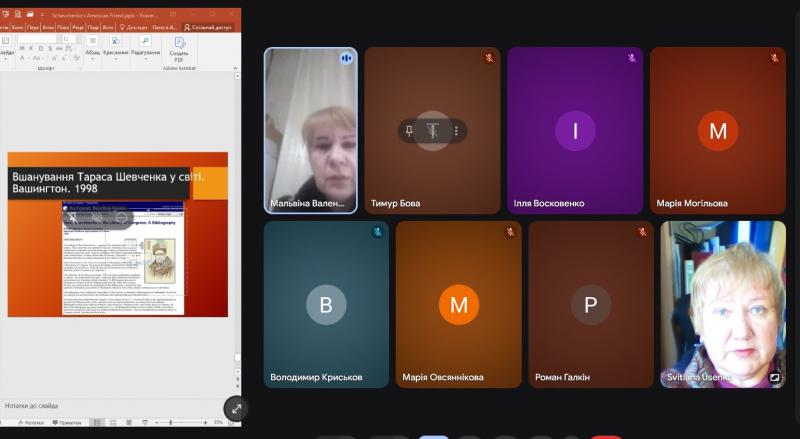This screenshot has width=800, height=439.
Task: Pin Тимур Бова's tile with pin icon
Action: tap(409, 131)
